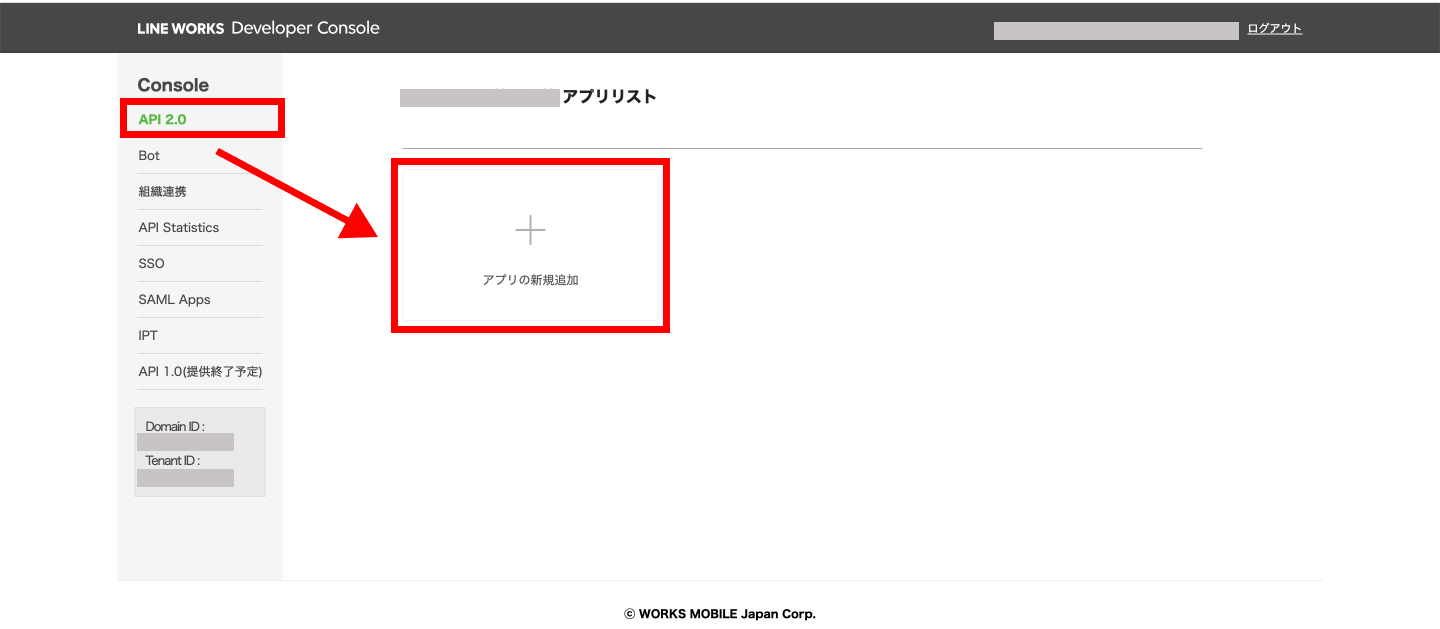
Task: Click the plus icon to add an app
Action: [x=530, y=231]
